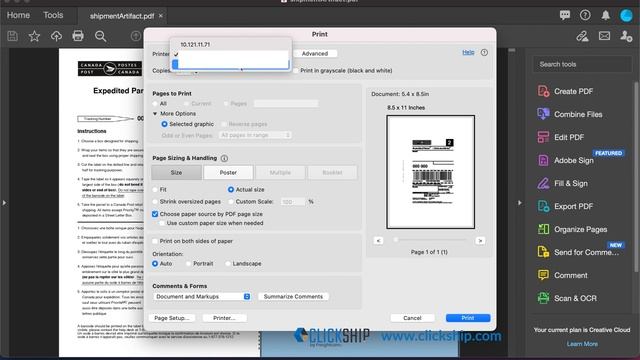Open the Create PDF tool
640x360 pixels.
[565, 91]
